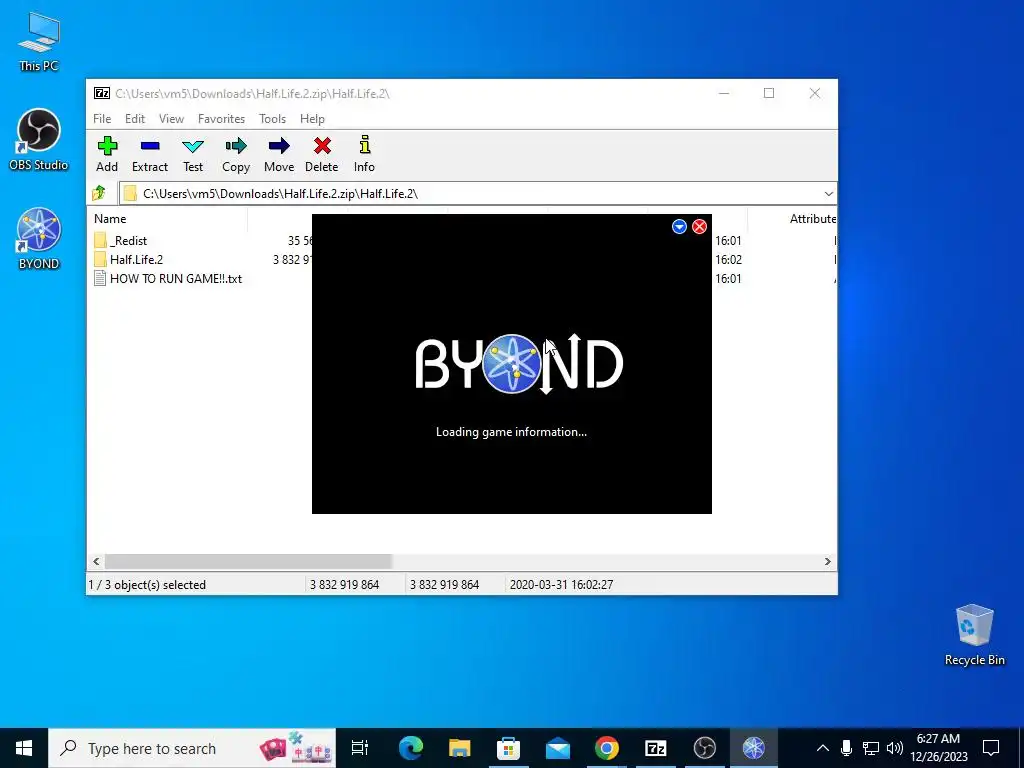Screen dimensions: 1024x768
Task: Select the OBS Studio desktop shortcut
Action: click(39, 140)
